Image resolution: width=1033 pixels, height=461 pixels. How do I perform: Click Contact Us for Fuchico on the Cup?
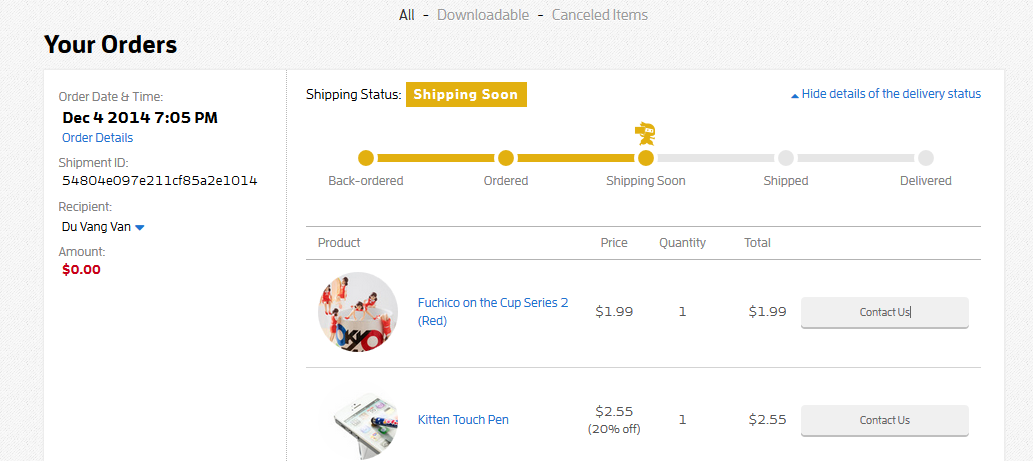[885, 312]
